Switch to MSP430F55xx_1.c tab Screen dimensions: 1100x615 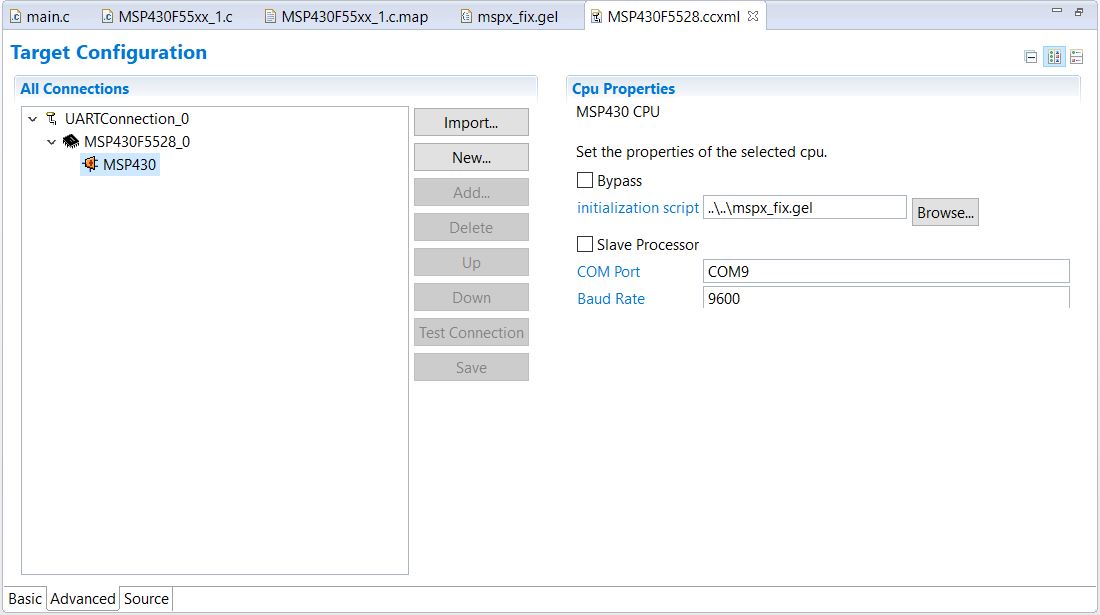coord(168,16)
